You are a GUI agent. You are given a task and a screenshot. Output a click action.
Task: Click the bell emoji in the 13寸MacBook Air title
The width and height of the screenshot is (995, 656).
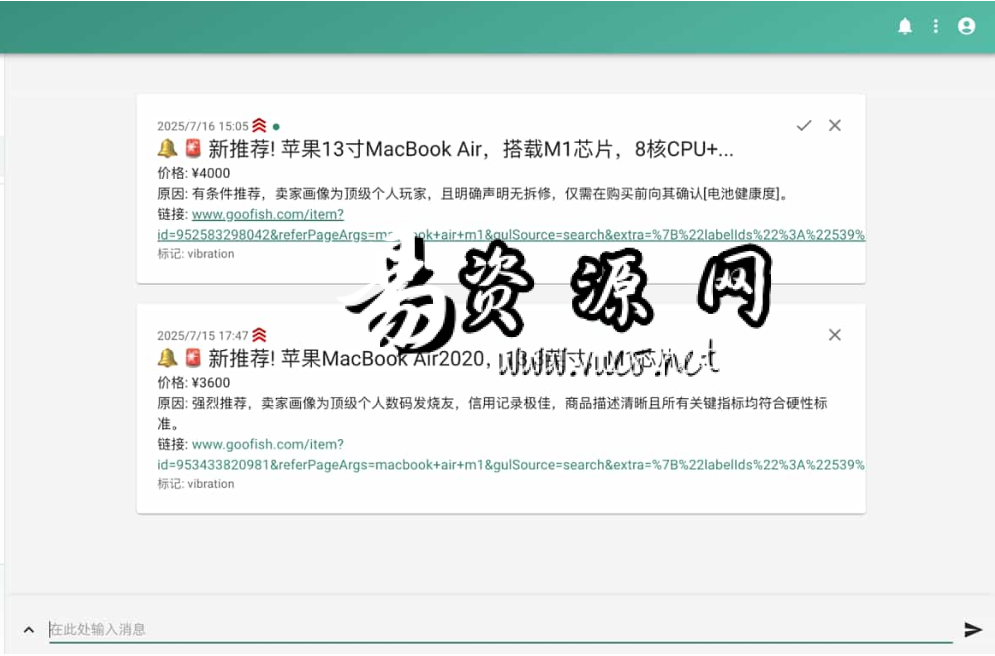[x=168, y=148]
